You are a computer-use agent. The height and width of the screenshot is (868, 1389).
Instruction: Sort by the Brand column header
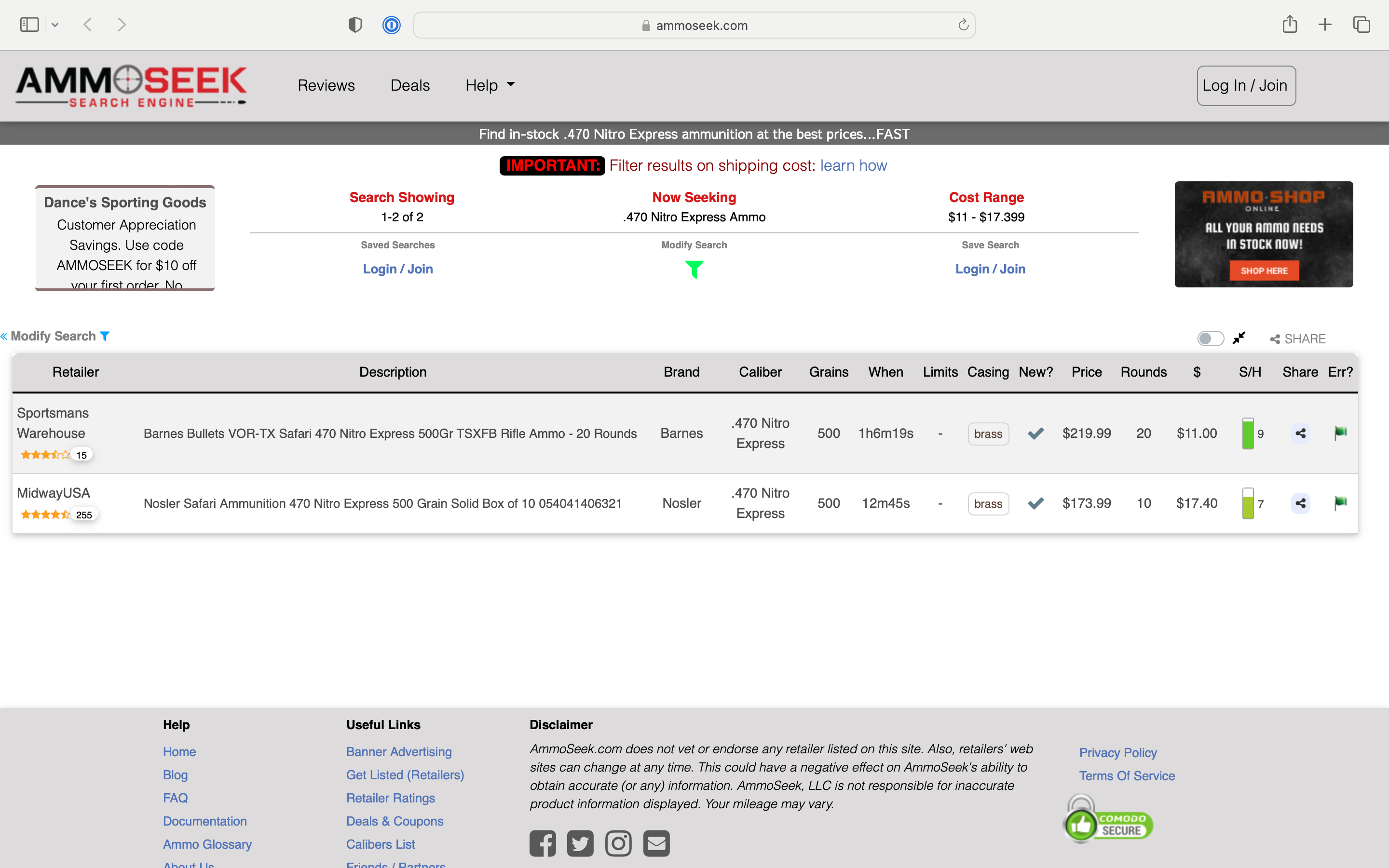coord(681,372)
